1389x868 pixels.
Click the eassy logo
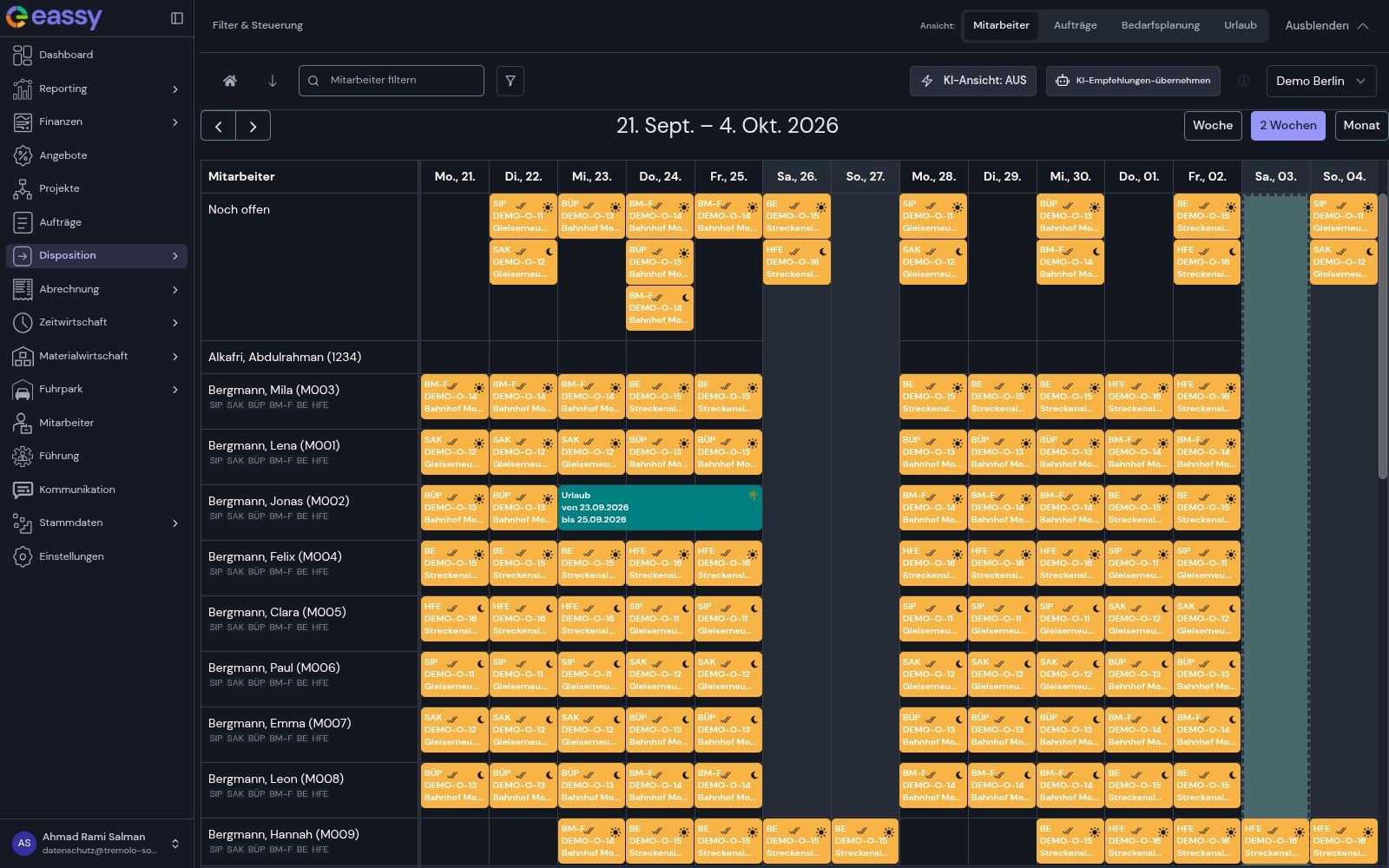[54, 17]
